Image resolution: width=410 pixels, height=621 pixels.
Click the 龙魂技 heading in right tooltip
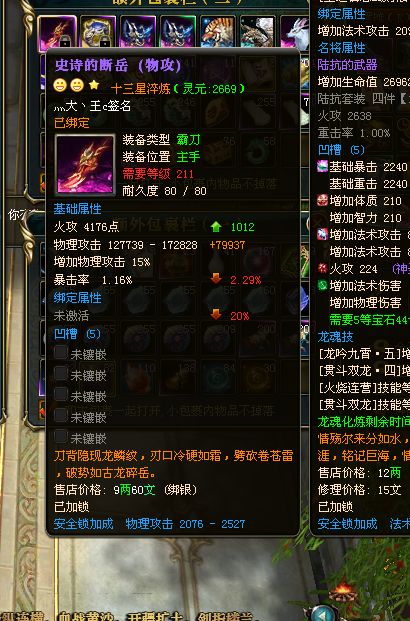[x=336, y=337]
